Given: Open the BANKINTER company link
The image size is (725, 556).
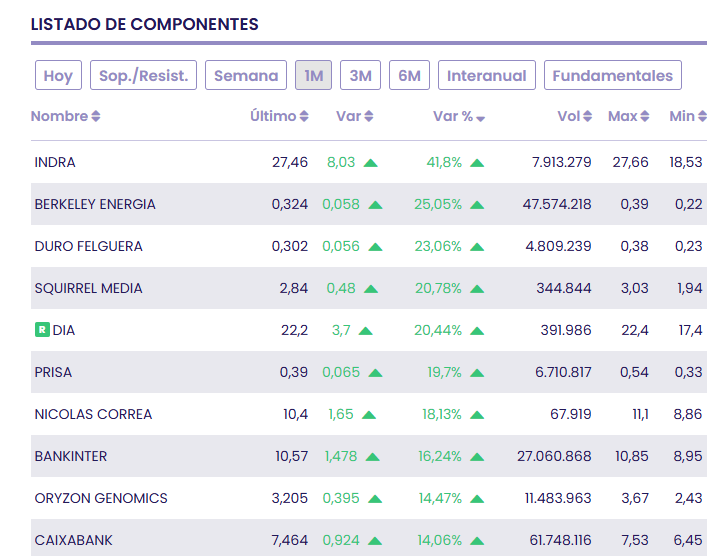Looking at the screenshot, I should (71, 456).
